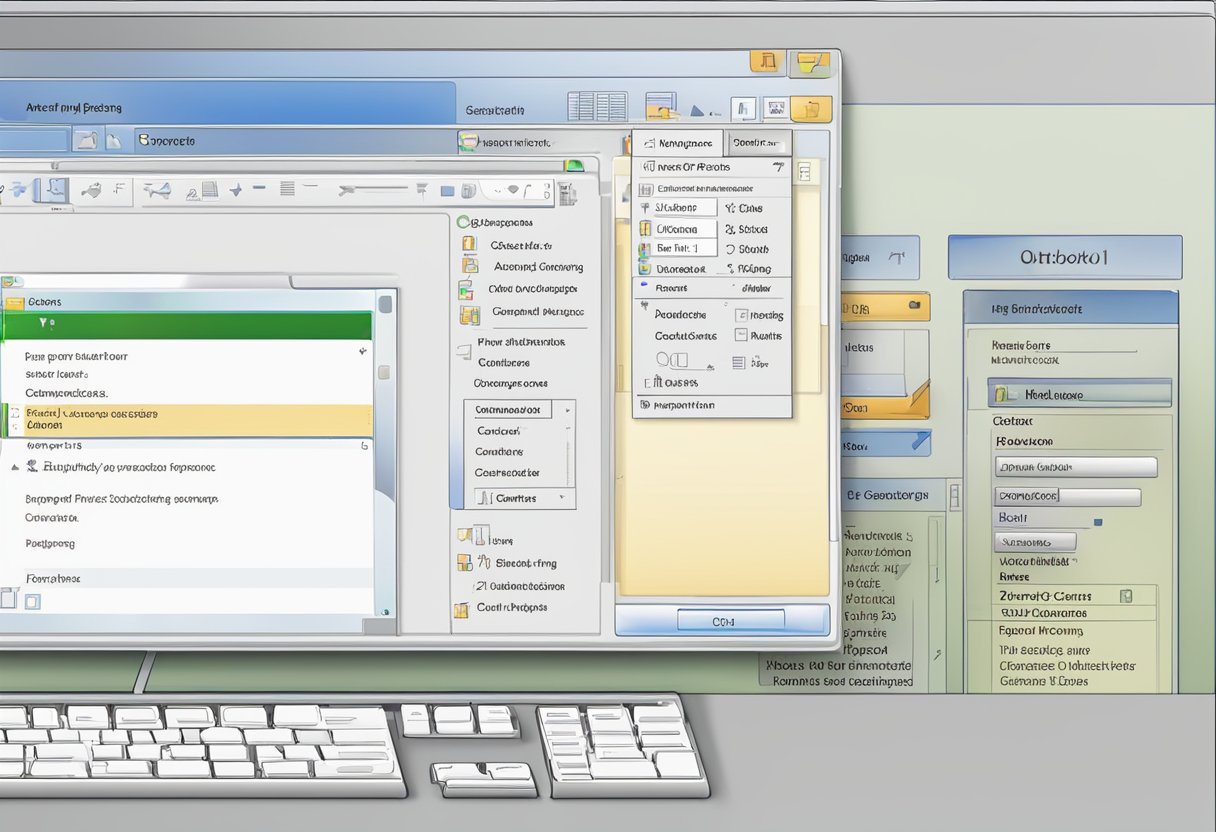Open the Search dropdown beside the New button
Image resolution: width=1216 pixels, height=832 pixels.
click(757, 143)
